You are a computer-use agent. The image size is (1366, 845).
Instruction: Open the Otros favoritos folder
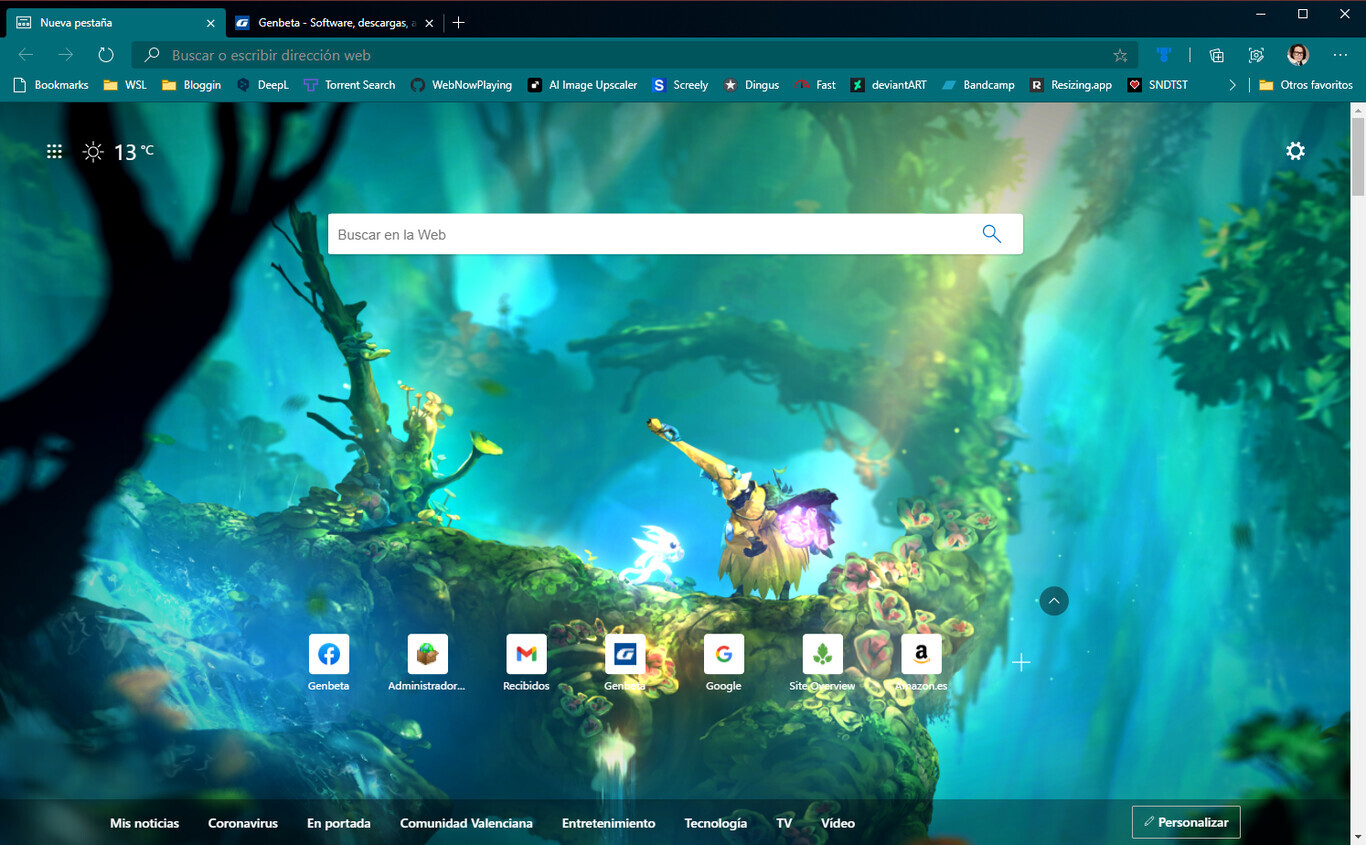click(x=1307, y=85)
